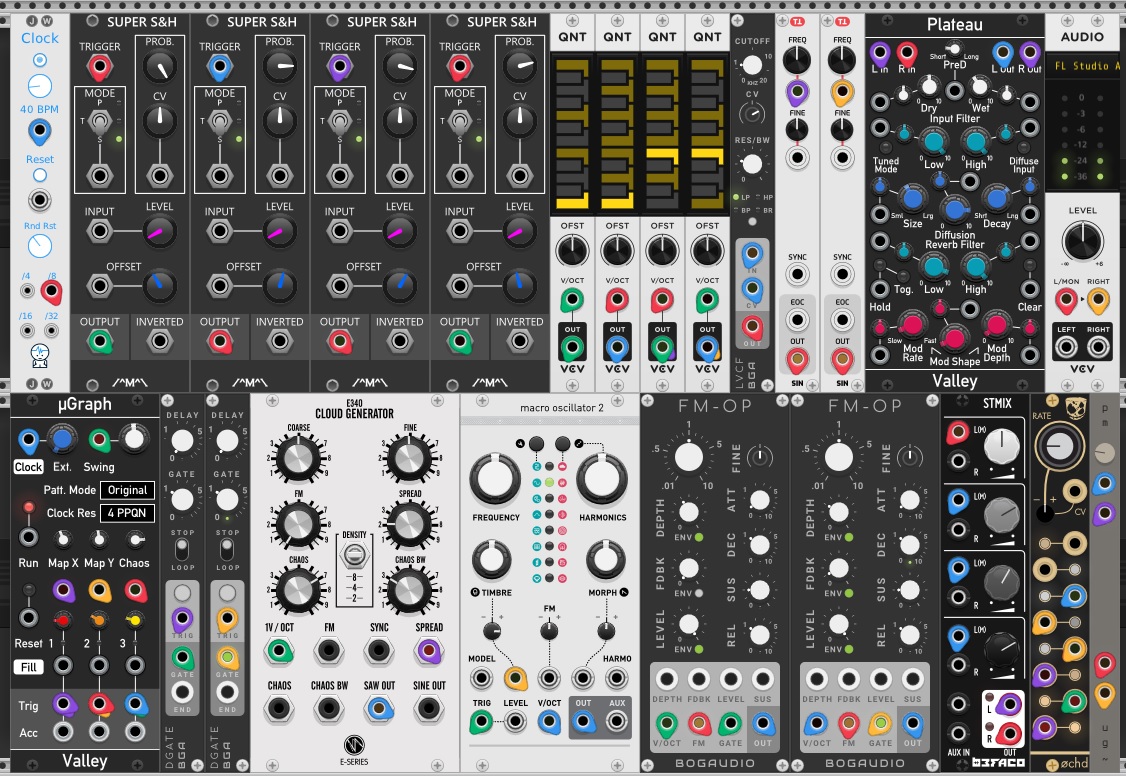Click the OUT jack on second QNT module
The image size is (1126, 776).
617,347
